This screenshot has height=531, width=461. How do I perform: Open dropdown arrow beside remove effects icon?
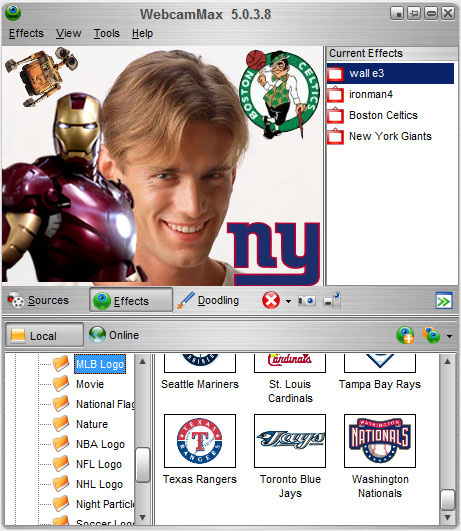pos(288,301)
